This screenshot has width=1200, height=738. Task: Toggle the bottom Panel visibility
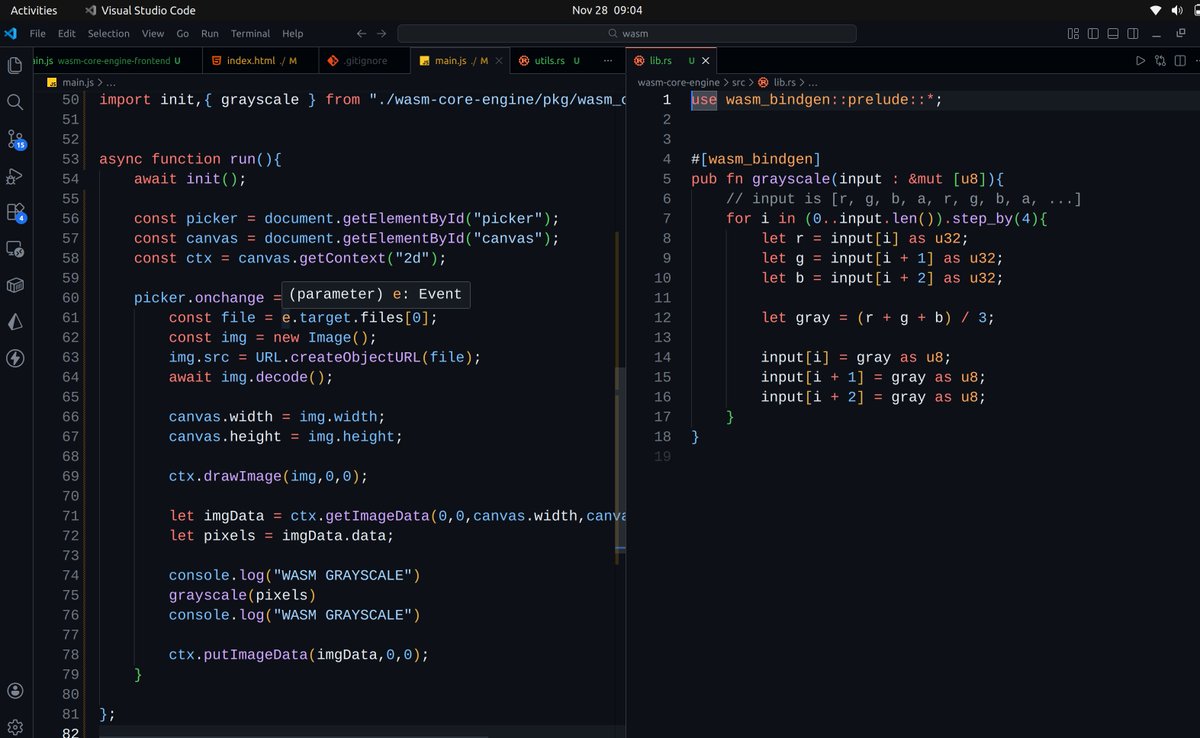point(1113,33)
